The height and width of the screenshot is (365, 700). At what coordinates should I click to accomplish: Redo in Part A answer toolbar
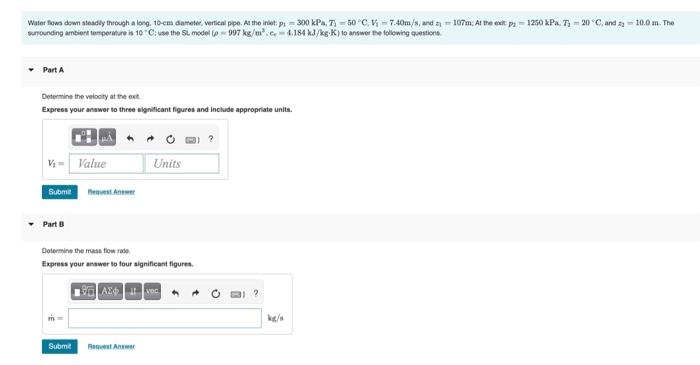[x=150, y=139]
